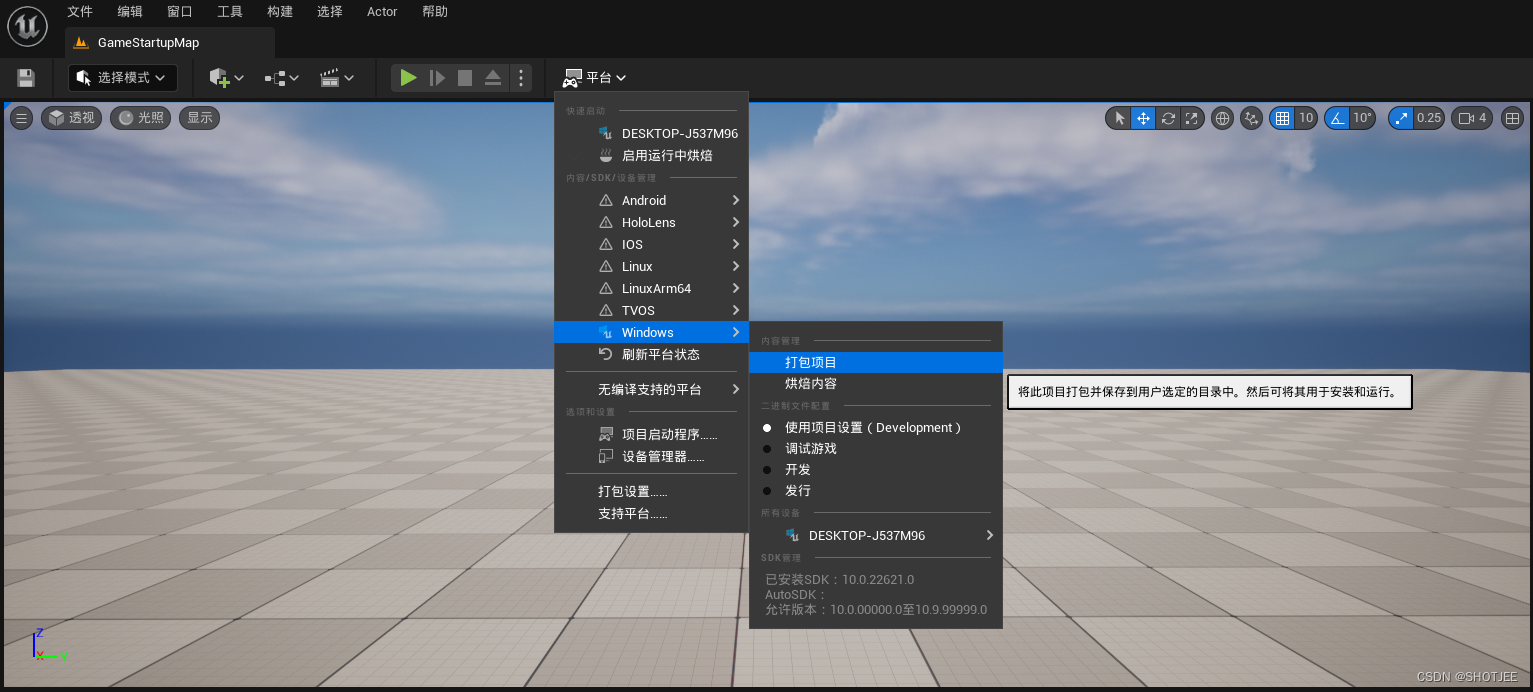Viewport: 1533px width, 692px height.
Task: Open the Play in Editor options dots
Action: (521, 77)
